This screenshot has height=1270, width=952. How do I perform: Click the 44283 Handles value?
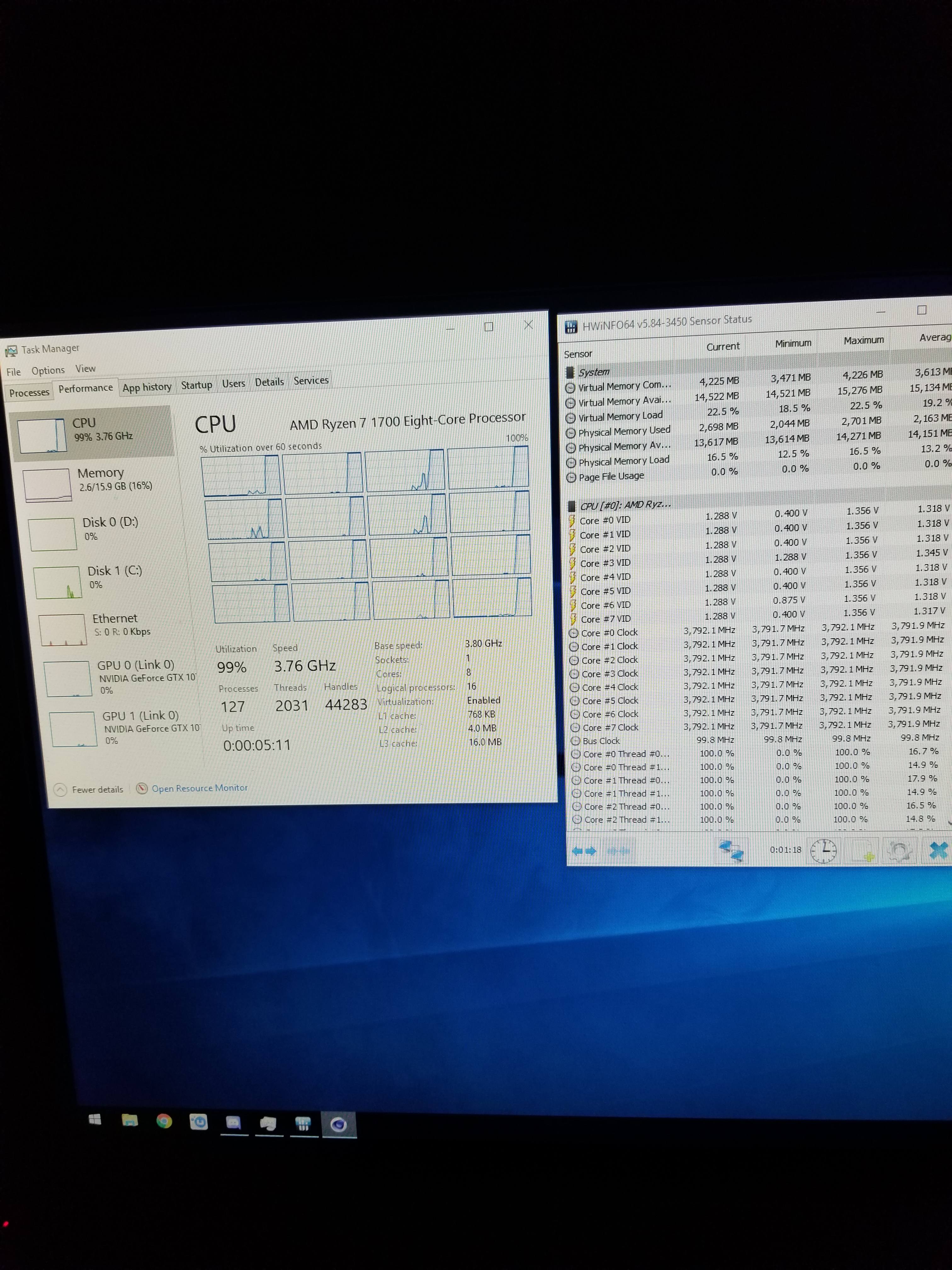346,705
